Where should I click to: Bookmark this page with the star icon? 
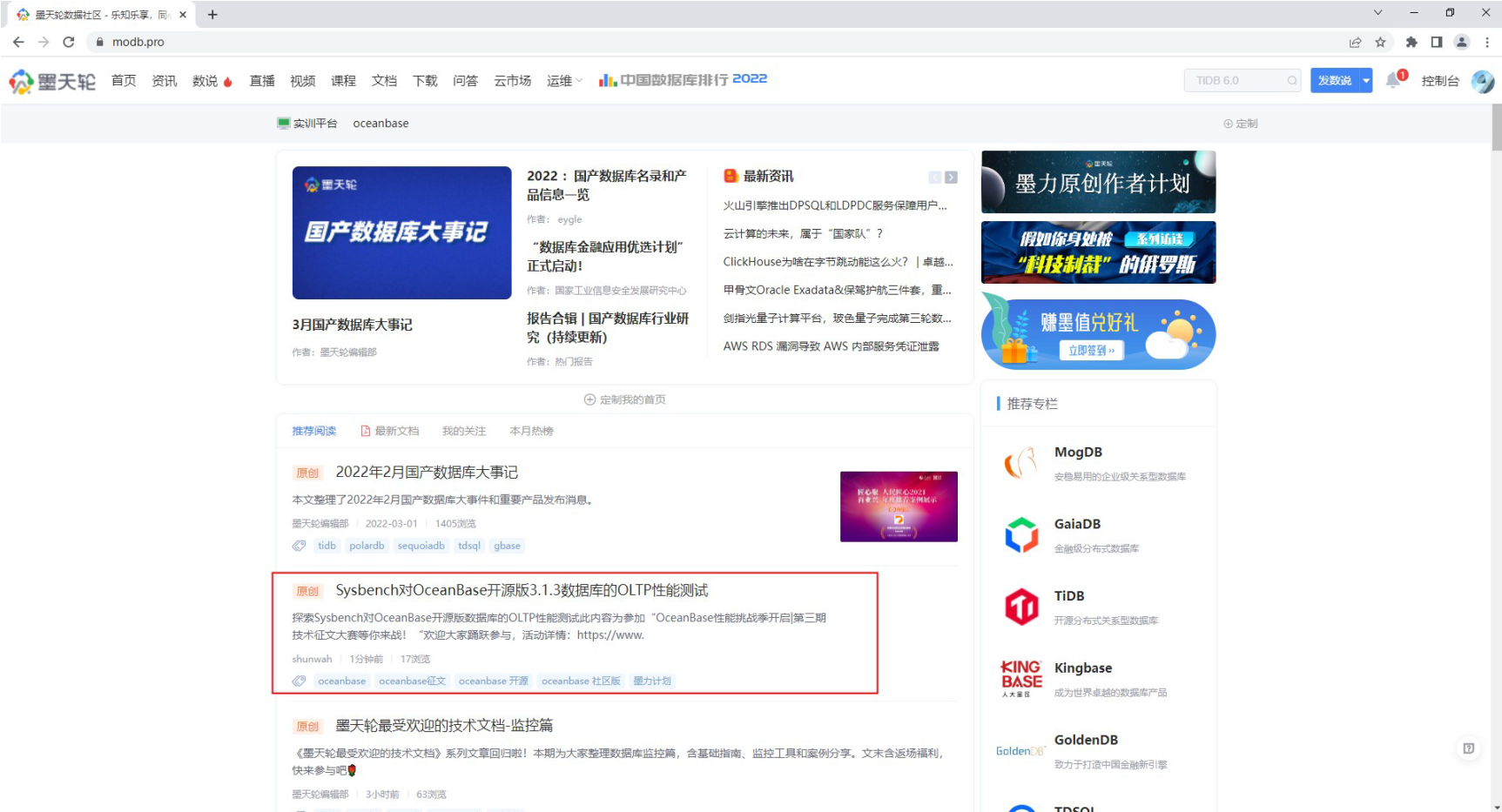tap(1380, 42)
